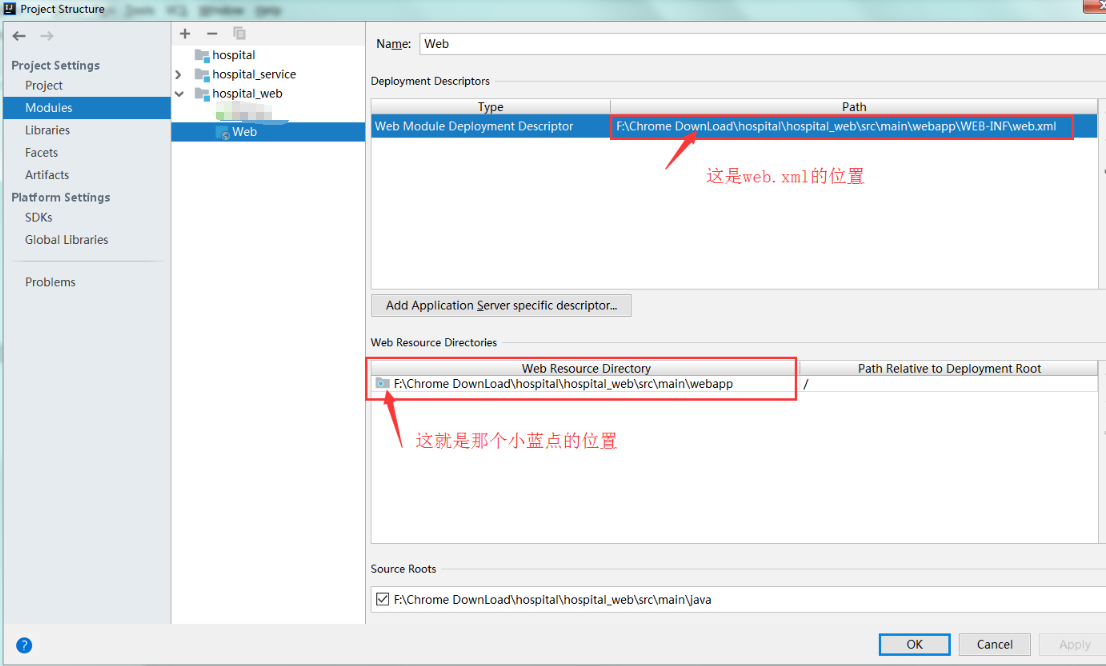Screen dimensions: 1106x666
Task: Select the hospital_service tree item
Action: pos(254,74)
